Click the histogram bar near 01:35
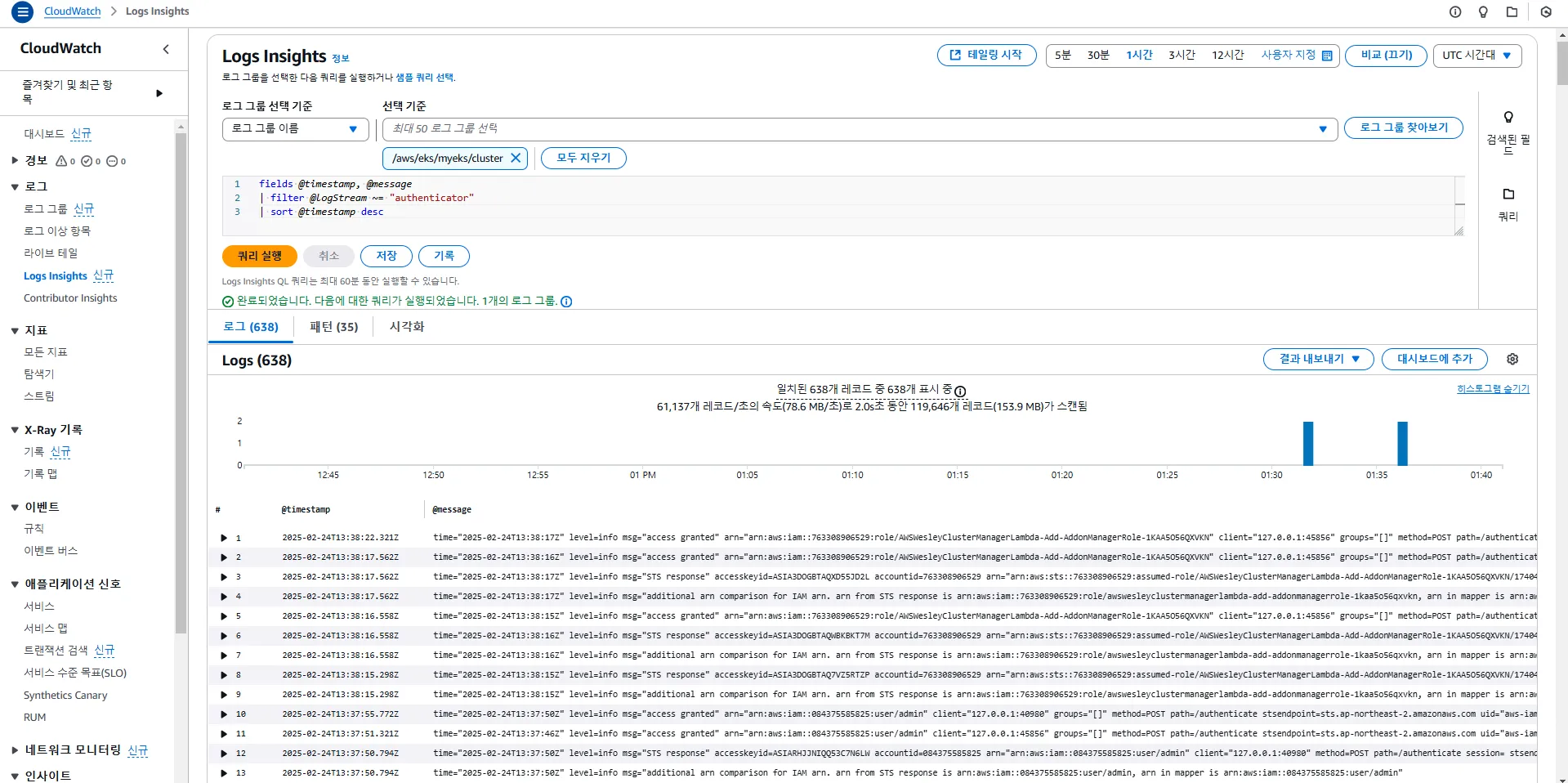This screenshot has height=783, width=1568. 1402,444
